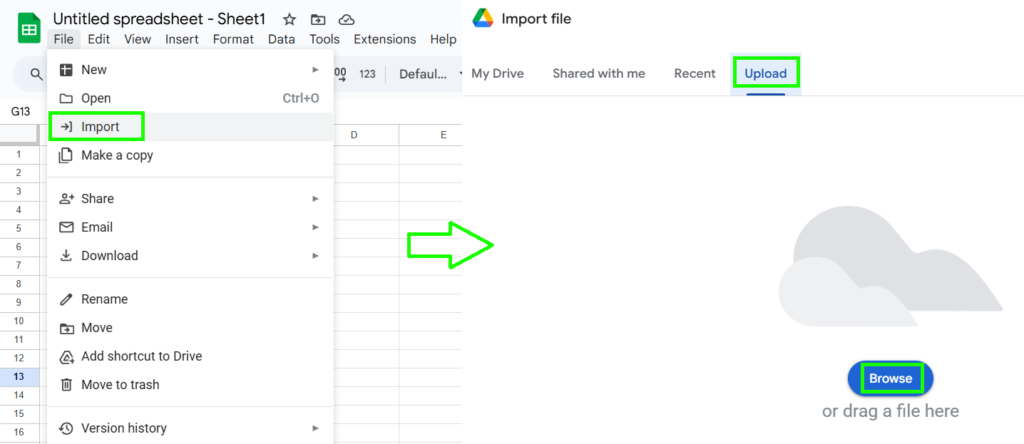Star the Untitled spreadsheet

click(289, 19)
